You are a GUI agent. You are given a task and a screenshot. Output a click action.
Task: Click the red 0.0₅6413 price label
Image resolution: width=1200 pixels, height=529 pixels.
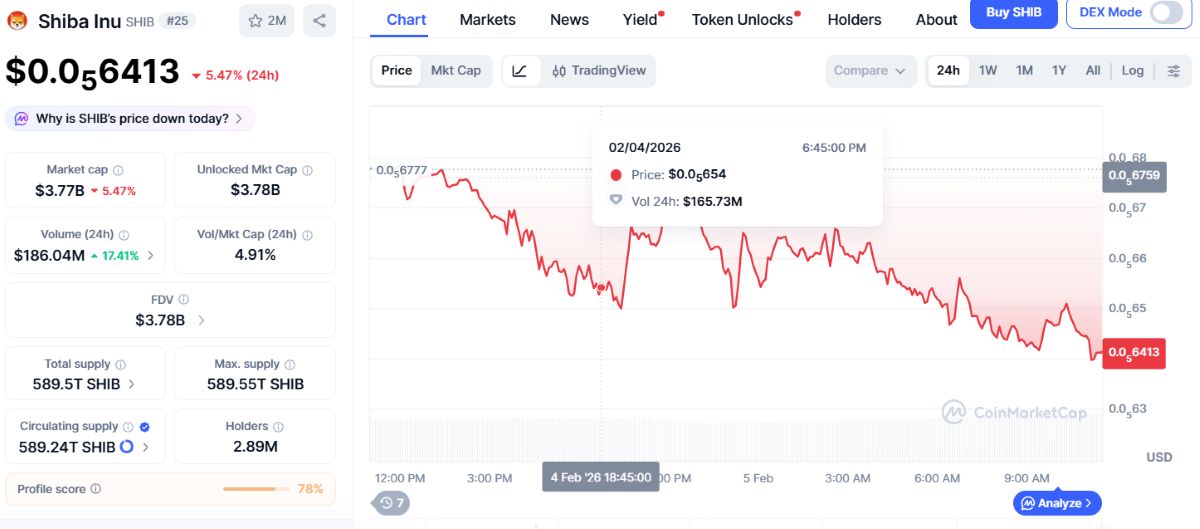[x=1134, y=352]
